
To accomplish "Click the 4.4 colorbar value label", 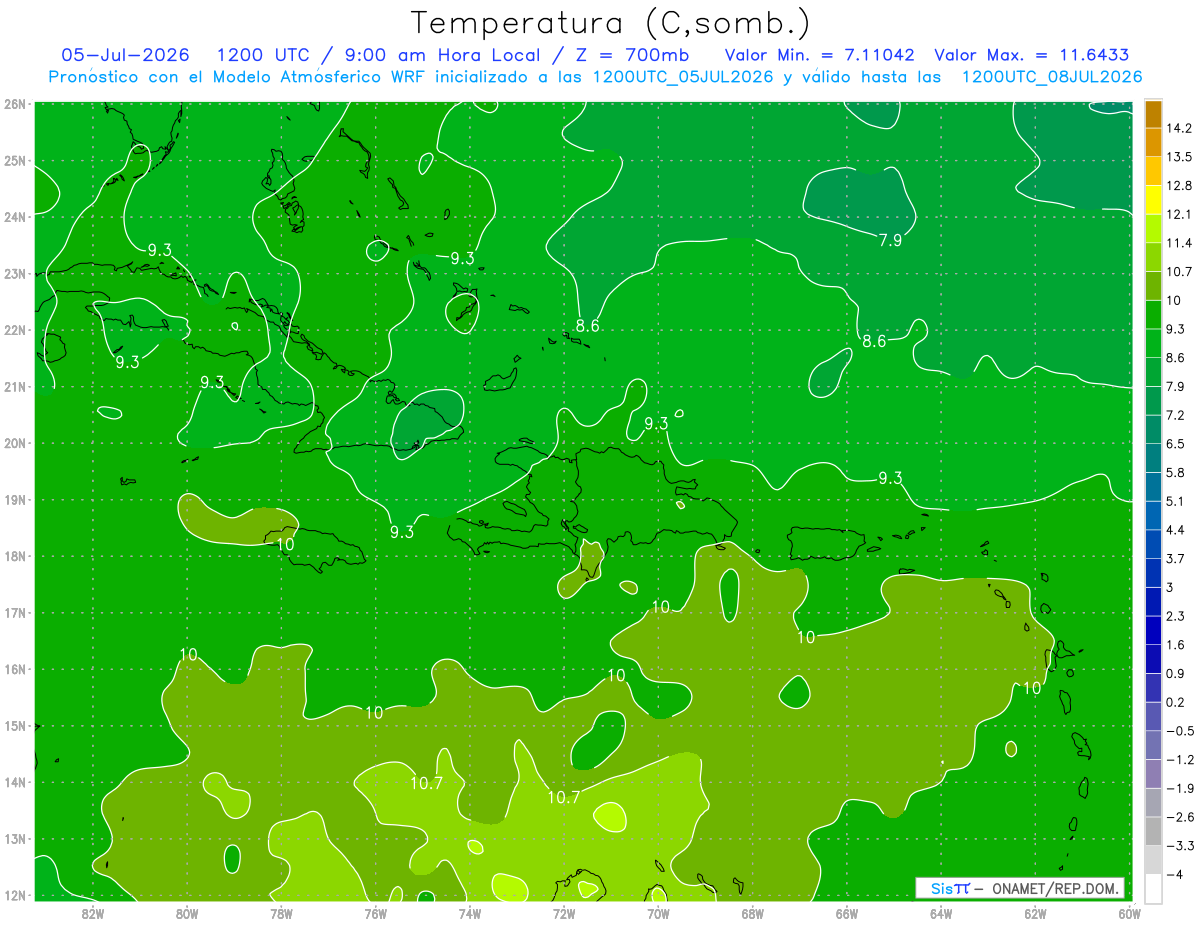I will (x=1176, y=530).
